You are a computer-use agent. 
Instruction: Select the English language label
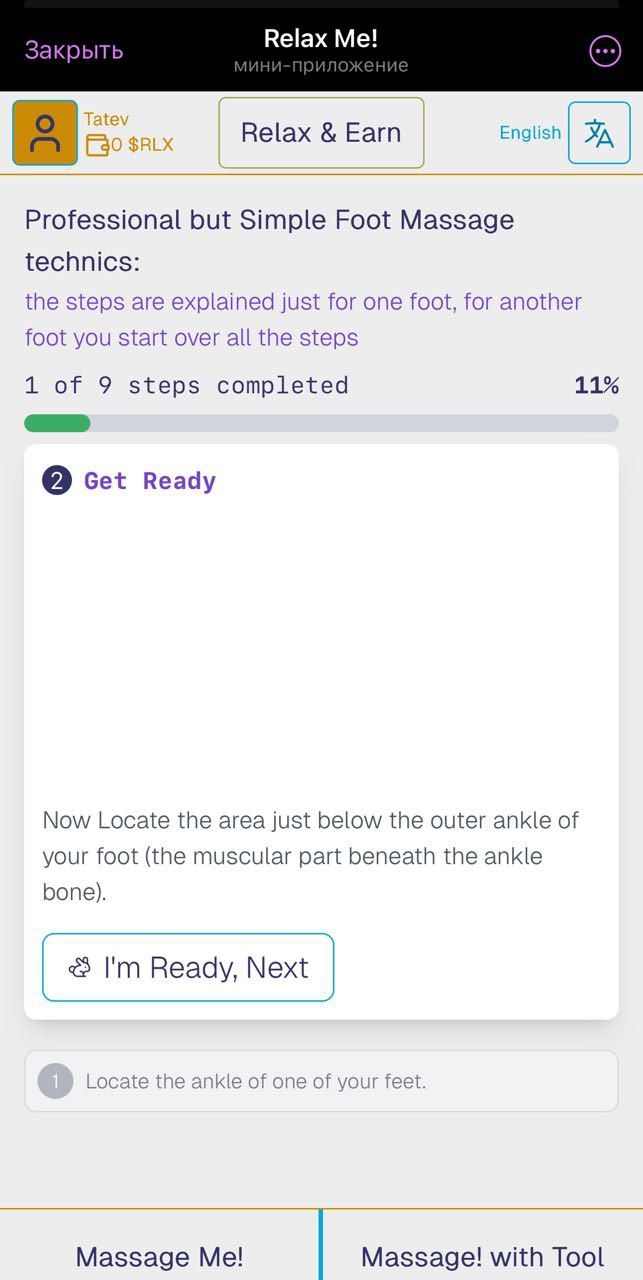[530, 132]
